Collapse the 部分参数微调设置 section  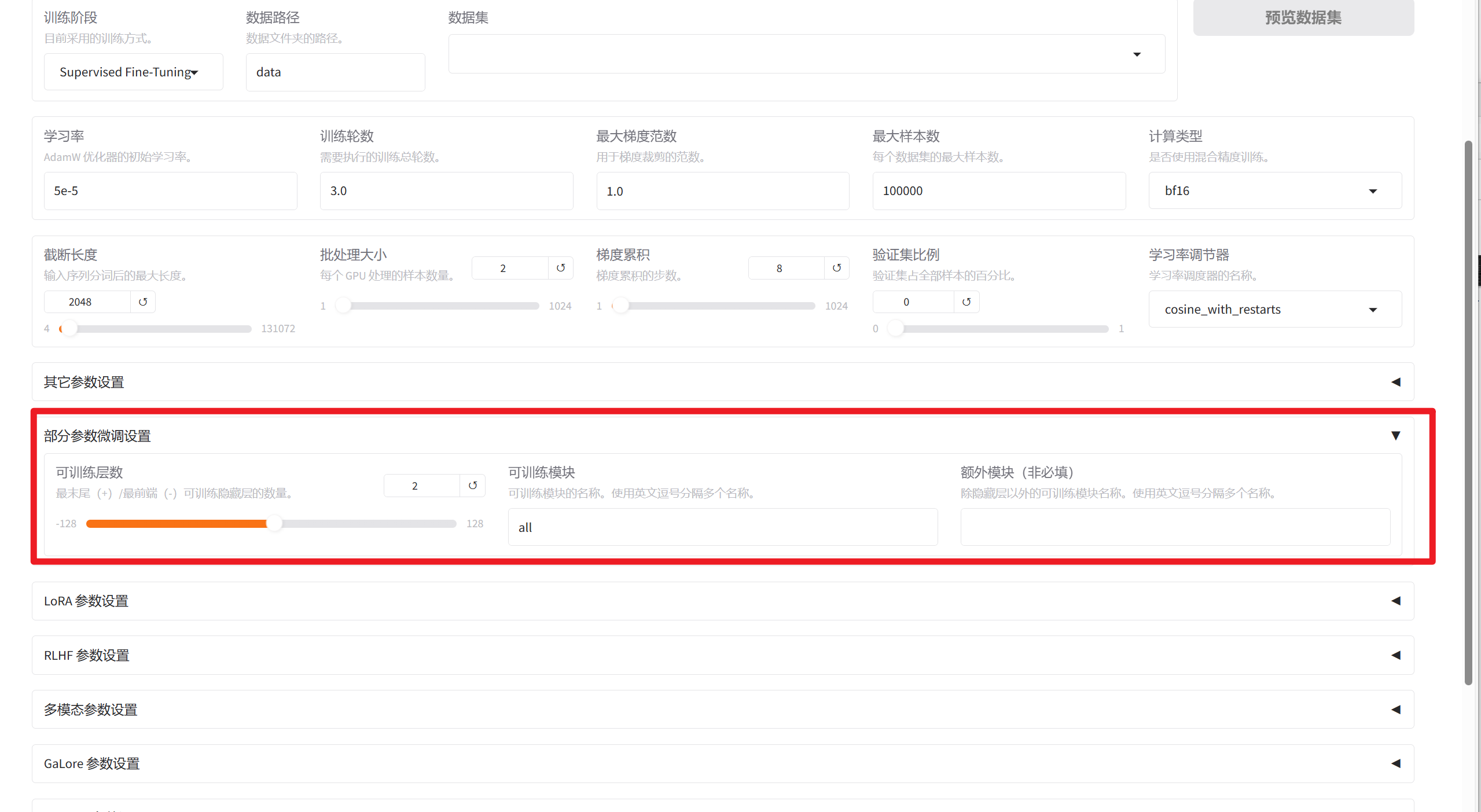point(1395,435)
